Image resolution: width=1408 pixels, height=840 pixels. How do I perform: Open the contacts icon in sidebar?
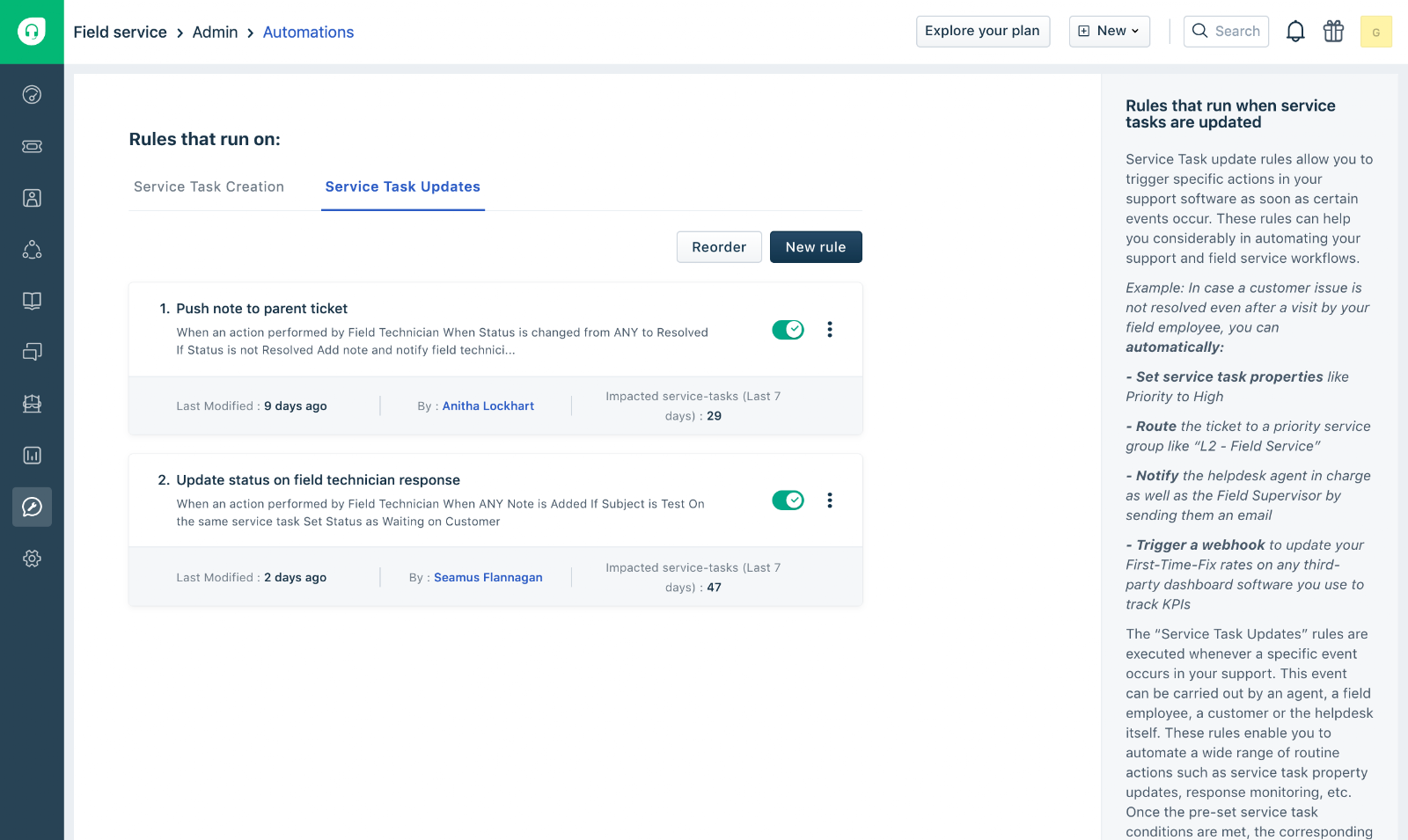(32, 198)
